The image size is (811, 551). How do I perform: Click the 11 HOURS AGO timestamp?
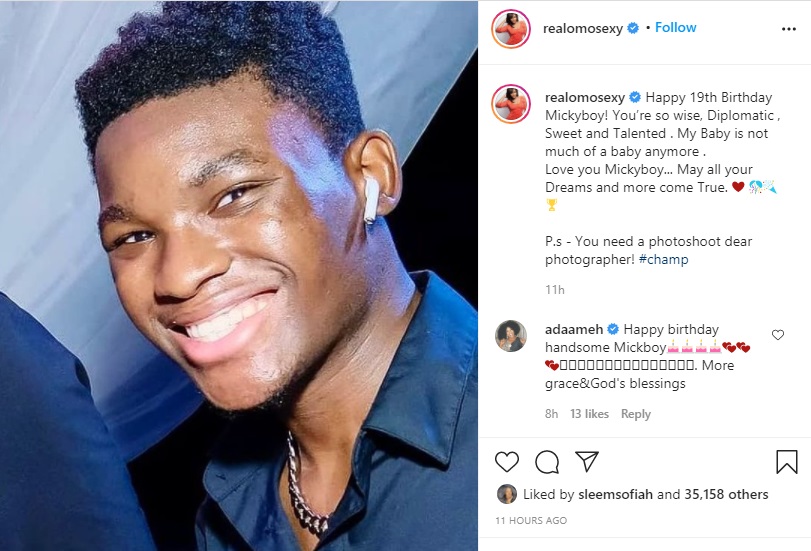click(x=531, y=521)
